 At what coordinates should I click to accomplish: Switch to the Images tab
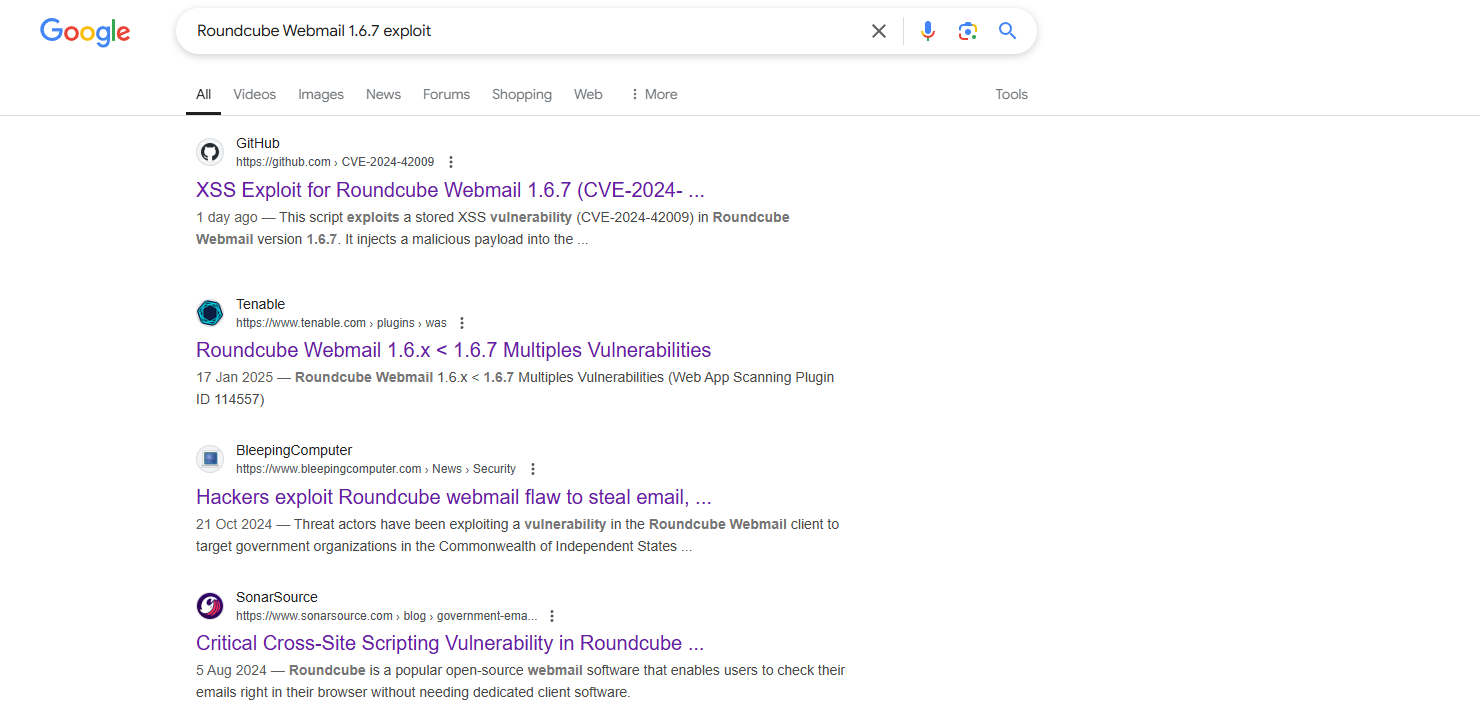coord(321,94)
